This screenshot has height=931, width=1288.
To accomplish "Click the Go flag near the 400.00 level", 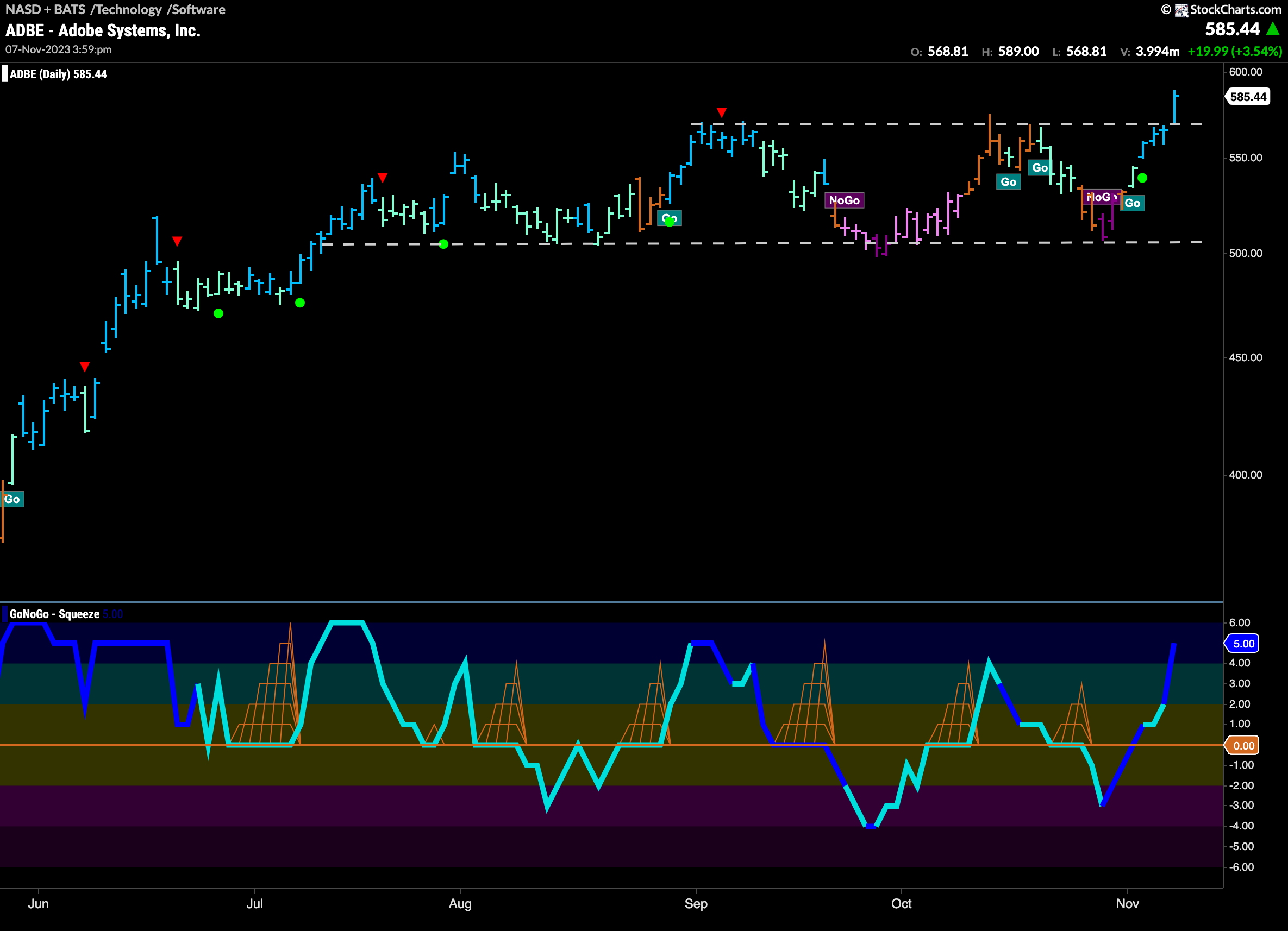I will pyautogui.click(x=12, y=499).
